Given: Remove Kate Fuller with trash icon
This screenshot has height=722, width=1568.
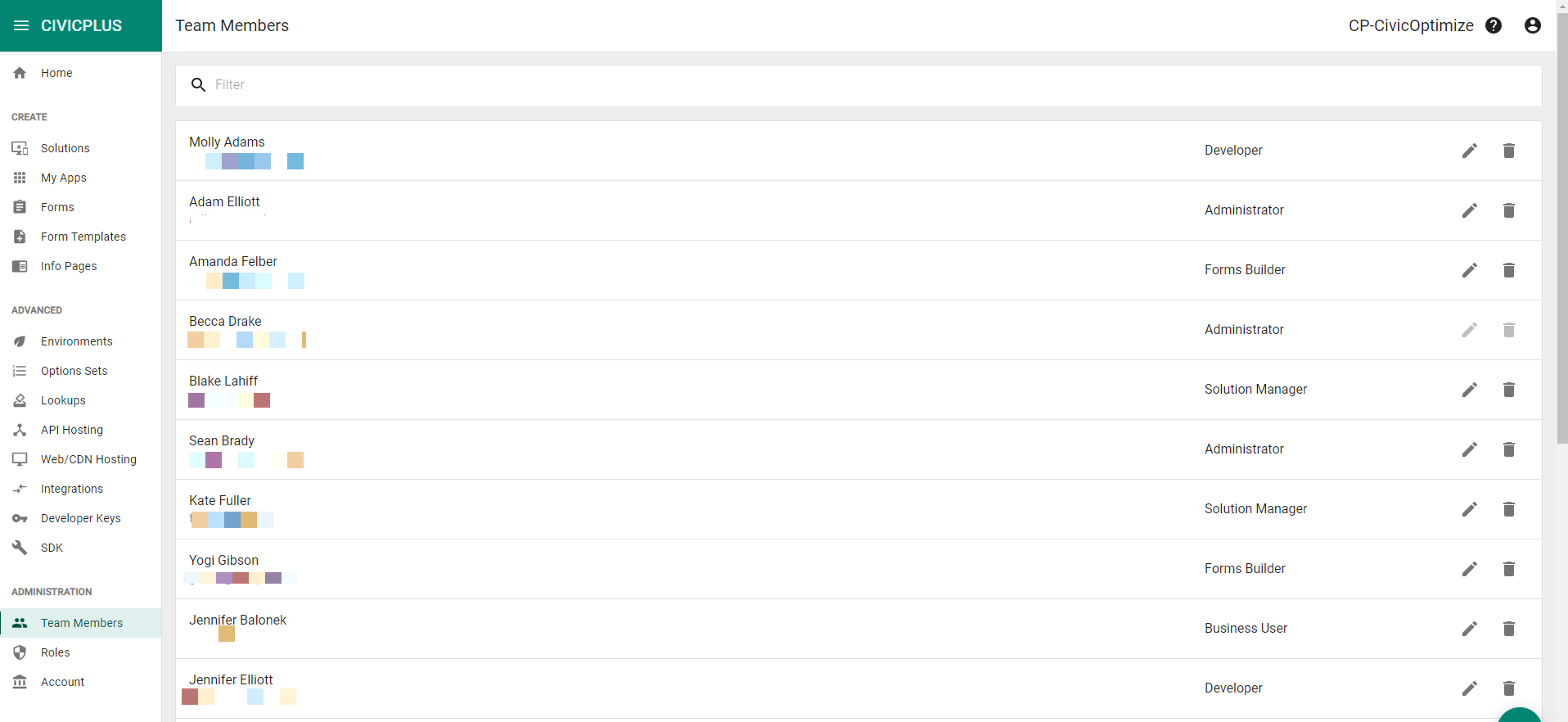Looking at the screenshot, I should [x=1509, y=509].
